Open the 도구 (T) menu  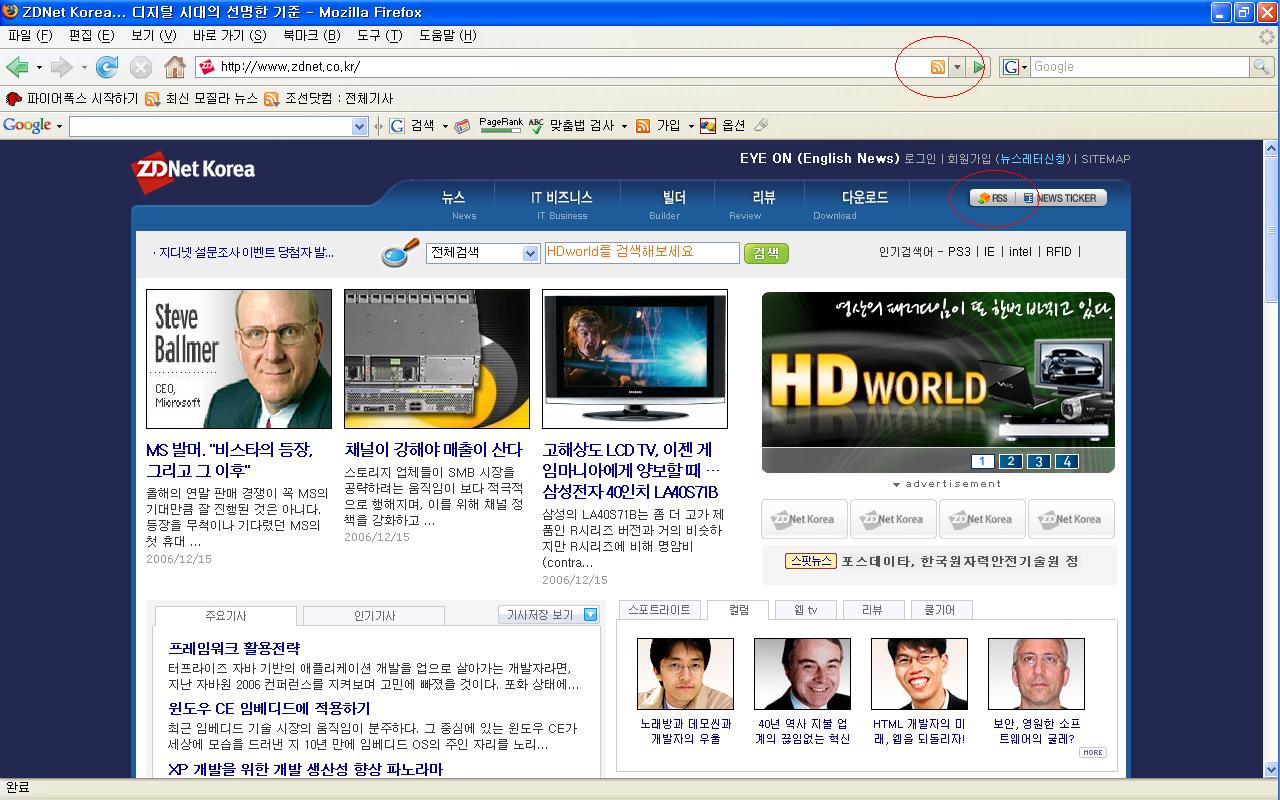pos(379,36)
